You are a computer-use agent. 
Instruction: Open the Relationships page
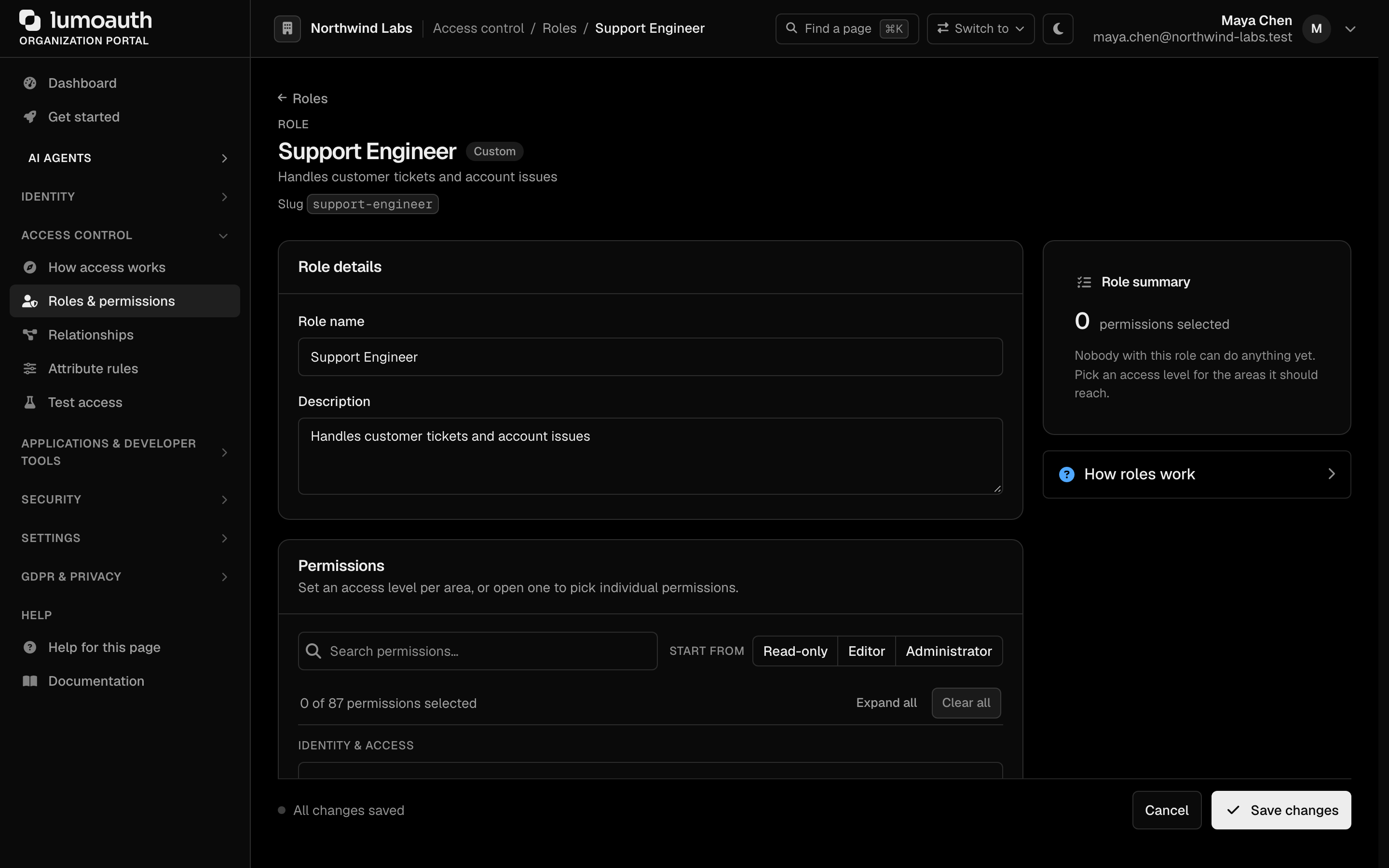(x=124, y=335)
